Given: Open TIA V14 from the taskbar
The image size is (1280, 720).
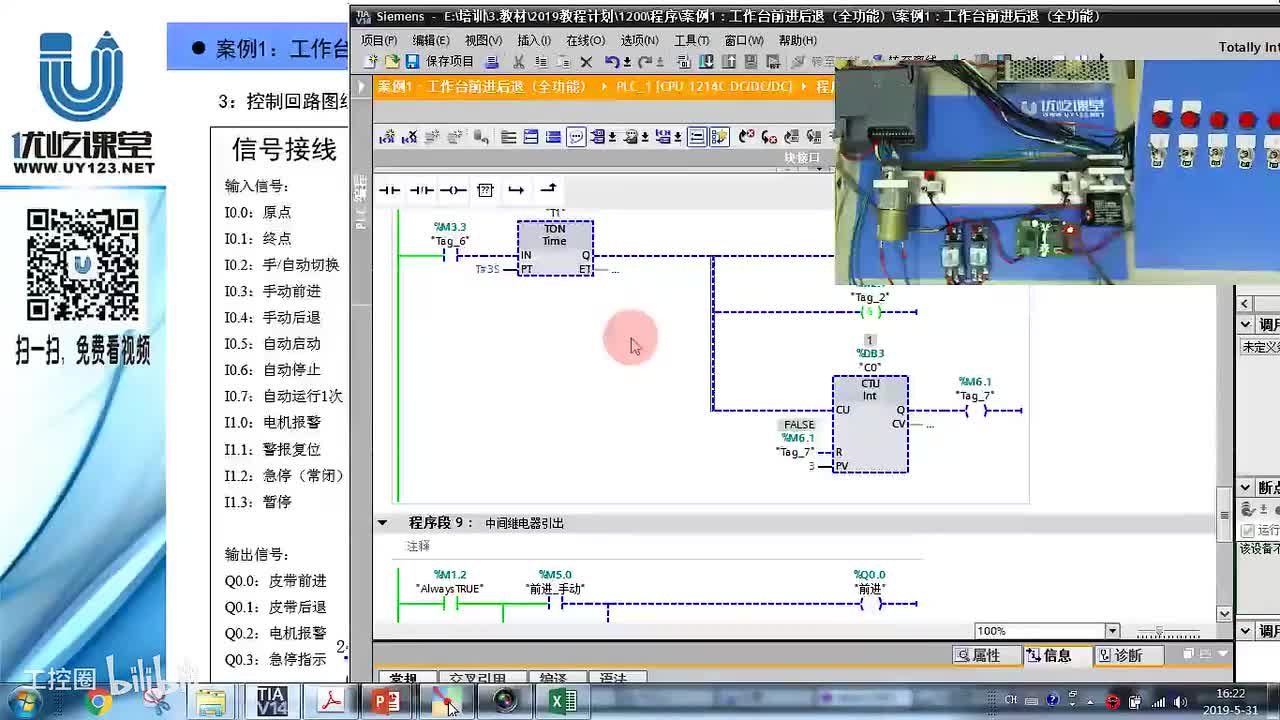Looking at the screenshot, I should (271, 702).
